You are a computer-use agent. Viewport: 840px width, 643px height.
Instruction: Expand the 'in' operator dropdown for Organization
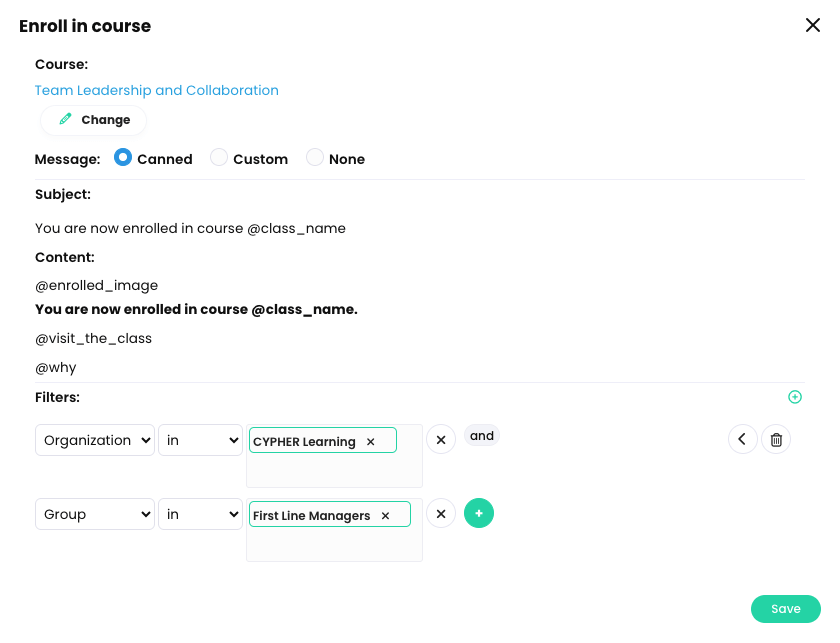click(200, 439)
